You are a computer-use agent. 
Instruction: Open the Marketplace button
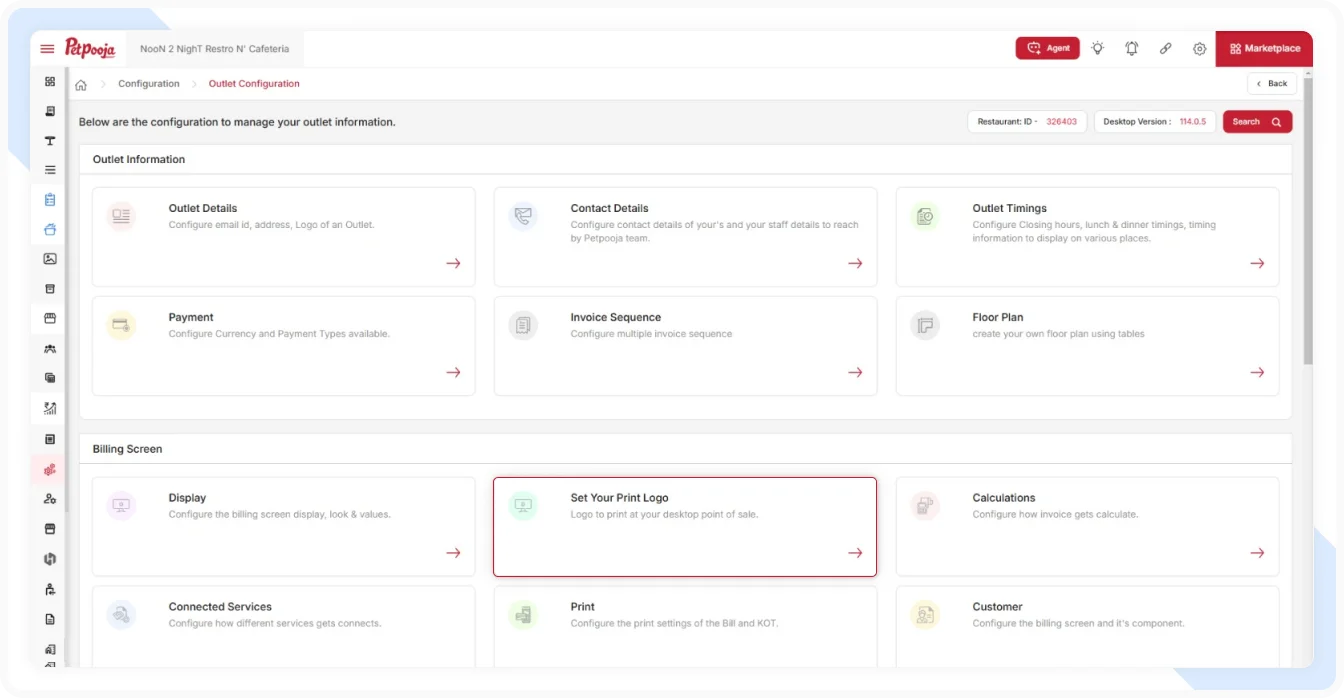(x=1264, y=48)
